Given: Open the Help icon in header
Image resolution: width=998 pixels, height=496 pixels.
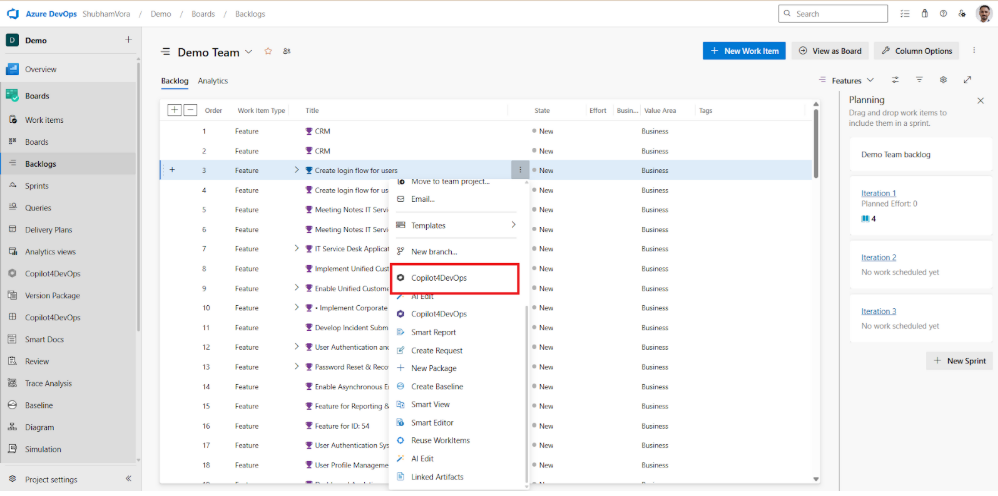Looking at the screenshot, I should [943, 13].
